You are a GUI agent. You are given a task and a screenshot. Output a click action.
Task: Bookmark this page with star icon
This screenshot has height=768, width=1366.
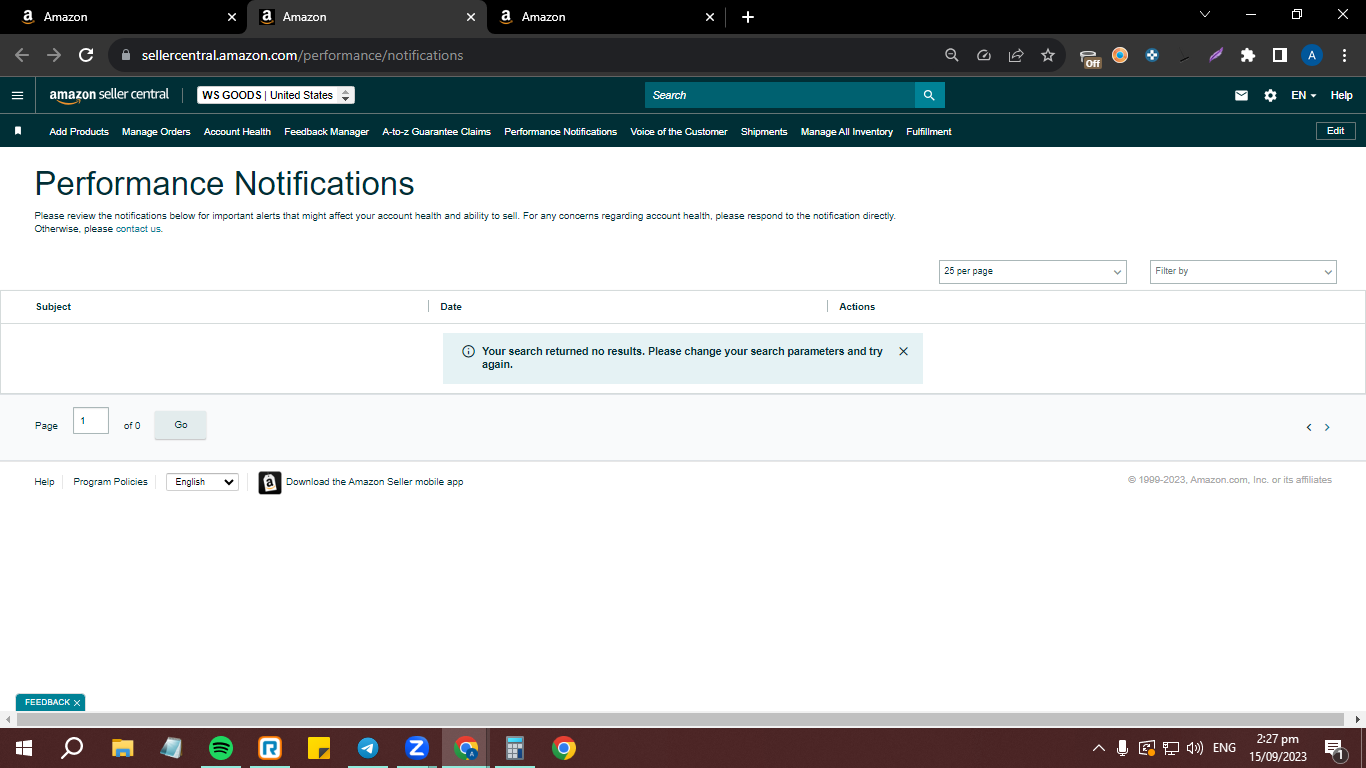pyautogui.click(x=1048, y=55)
